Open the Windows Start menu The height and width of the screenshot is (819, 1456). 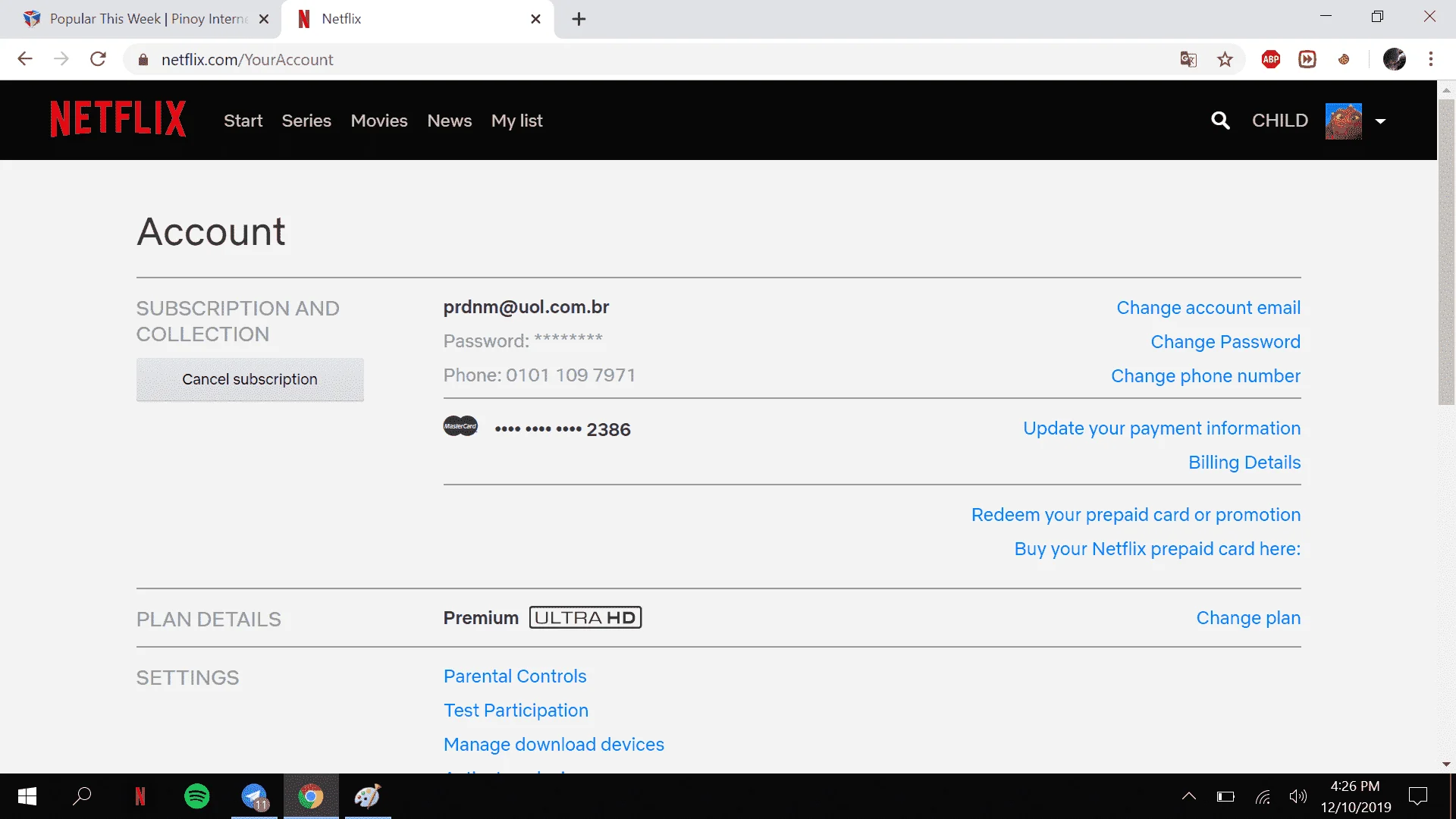tap(27, 796)
